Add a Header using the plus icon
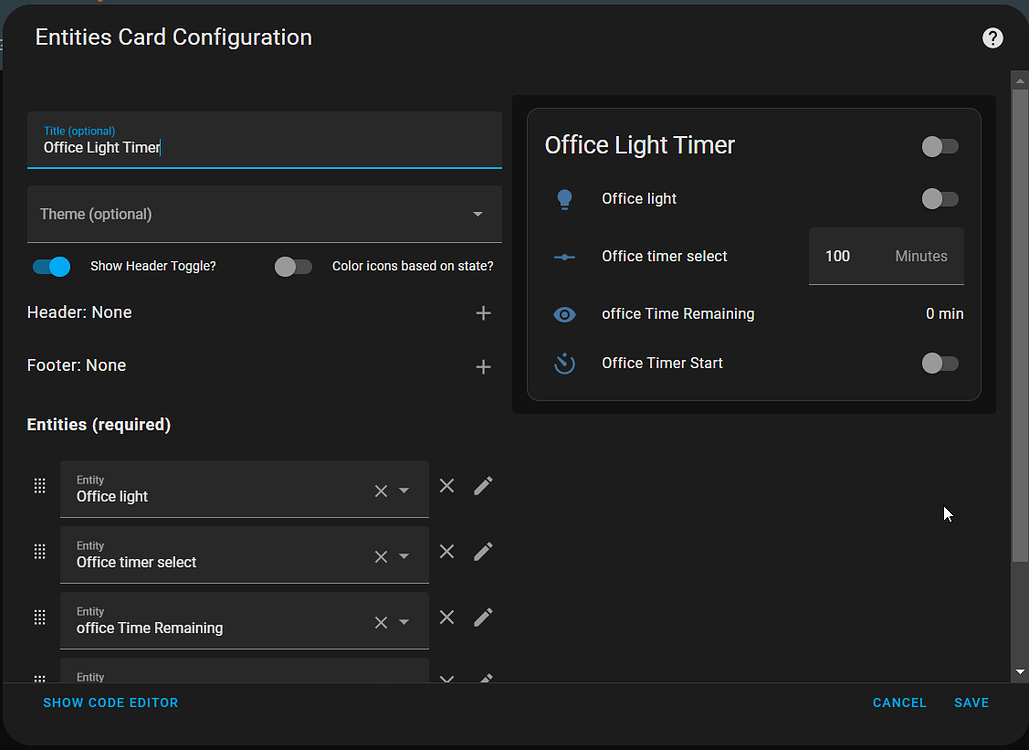The width and height of the screenshot is (1029, 750). 483,312
